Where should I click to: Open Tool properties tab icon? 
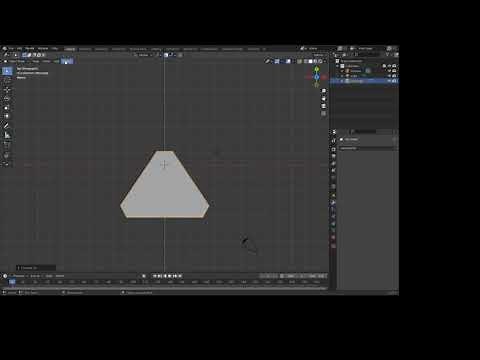tap(334, 141)
